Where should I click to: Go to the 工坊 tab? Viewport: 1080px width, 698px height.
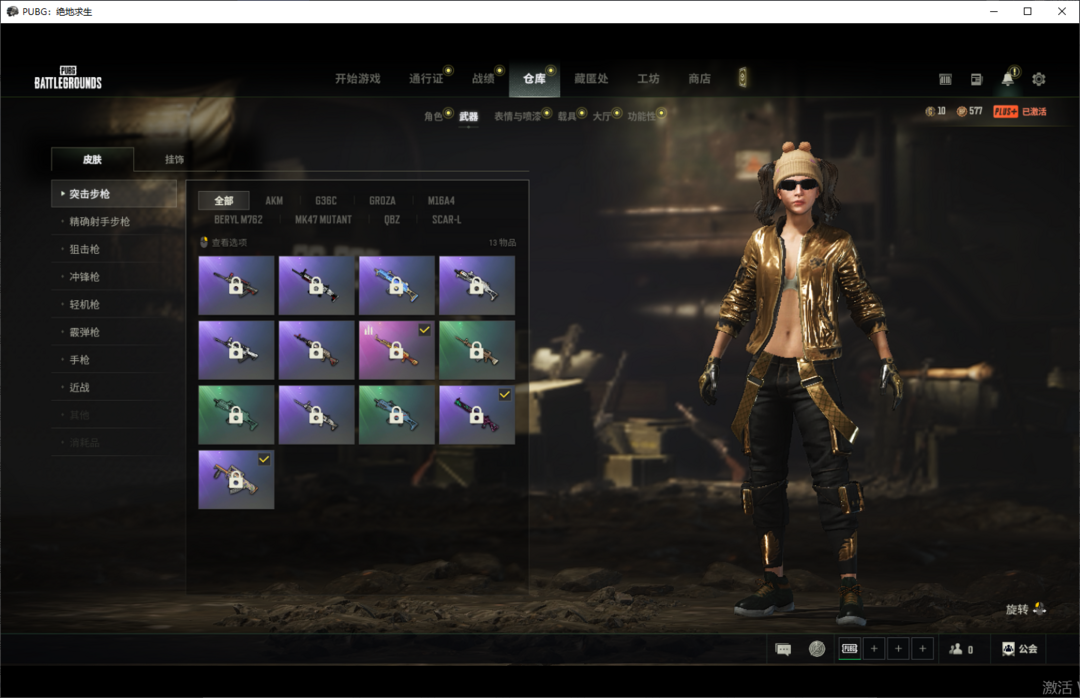(x=648, y=79)
